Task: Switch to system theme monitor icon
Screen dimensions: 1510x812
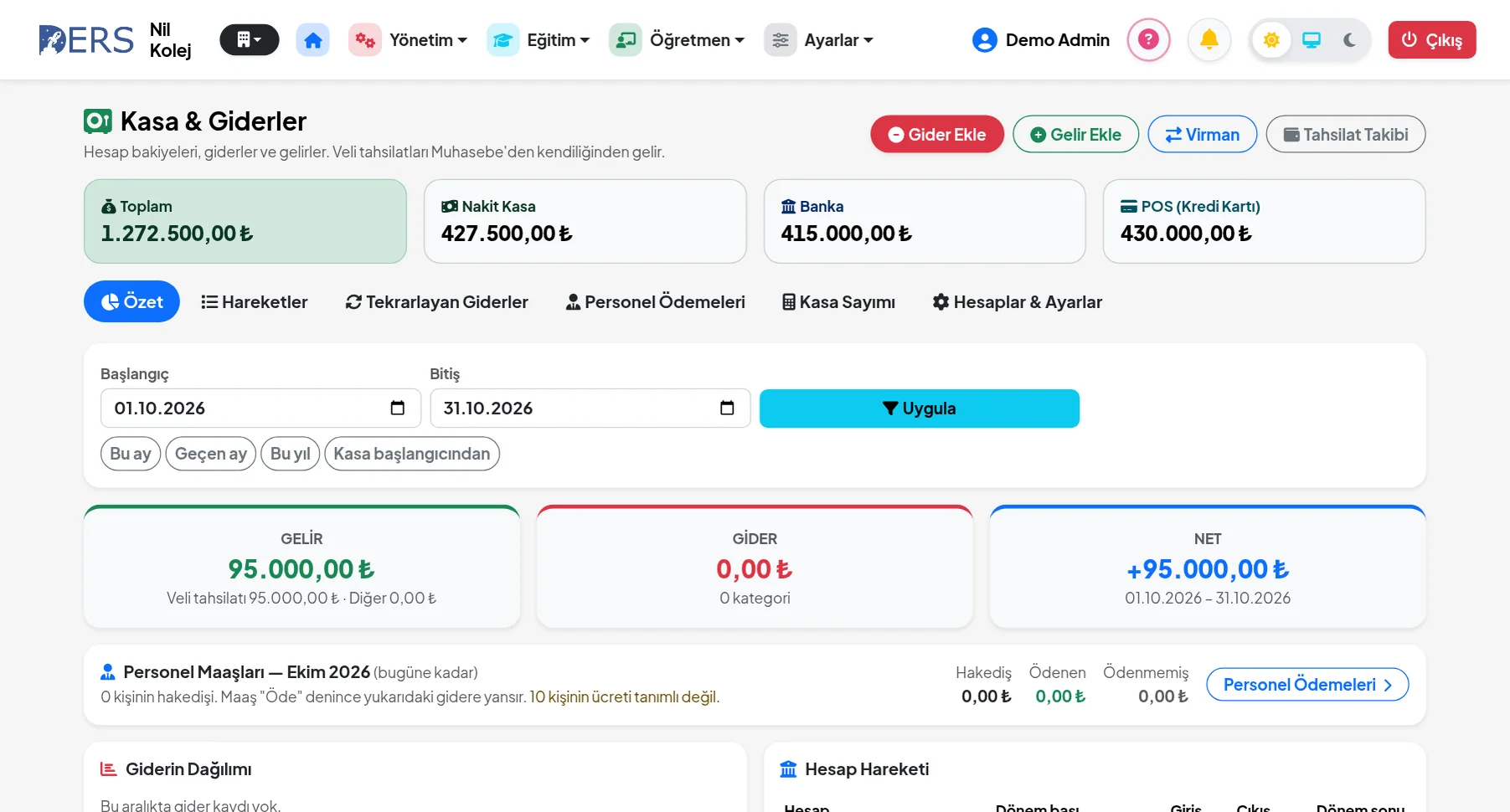Action: [1312, 40]
